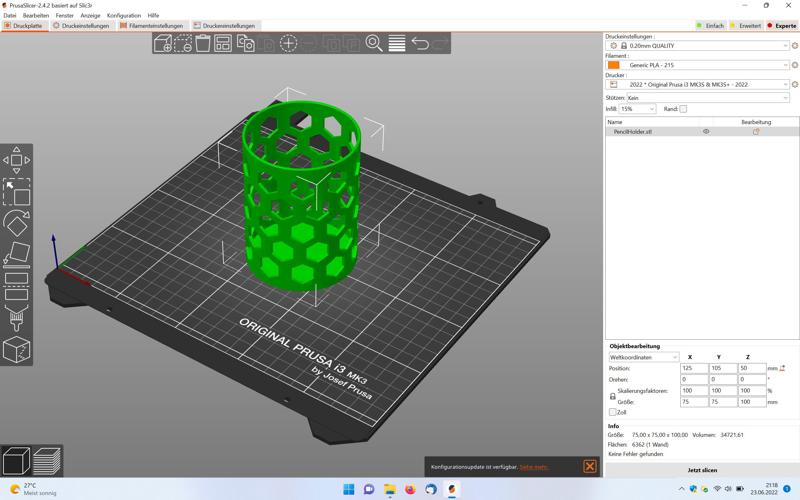This screenshot has width=800, height=500.
Task: Select the paint-on supports brush tool
Action: [16, 318]
